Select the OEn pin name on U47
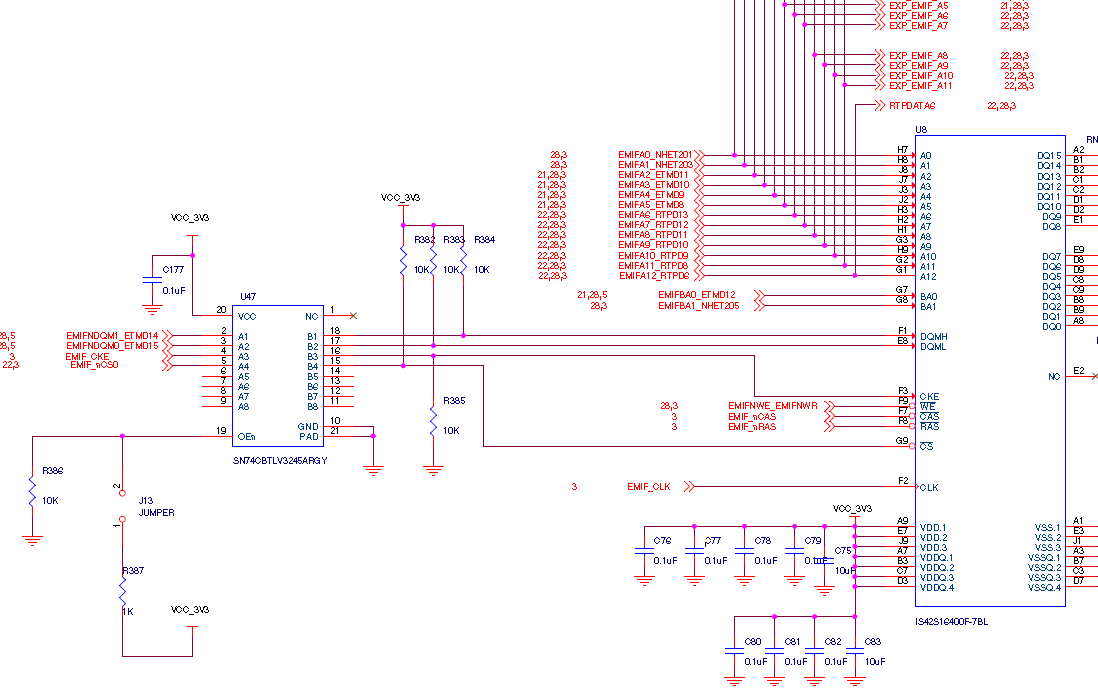1098x697 pixels. (x=246, y=437)
